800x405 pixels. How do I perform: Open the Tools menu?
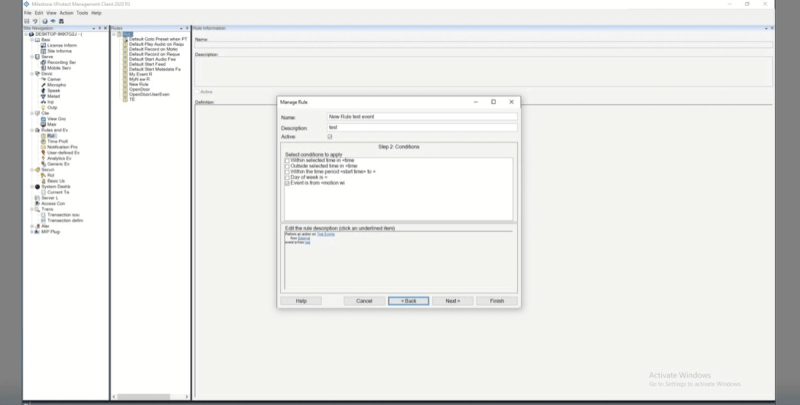click(x=82, y=13)
